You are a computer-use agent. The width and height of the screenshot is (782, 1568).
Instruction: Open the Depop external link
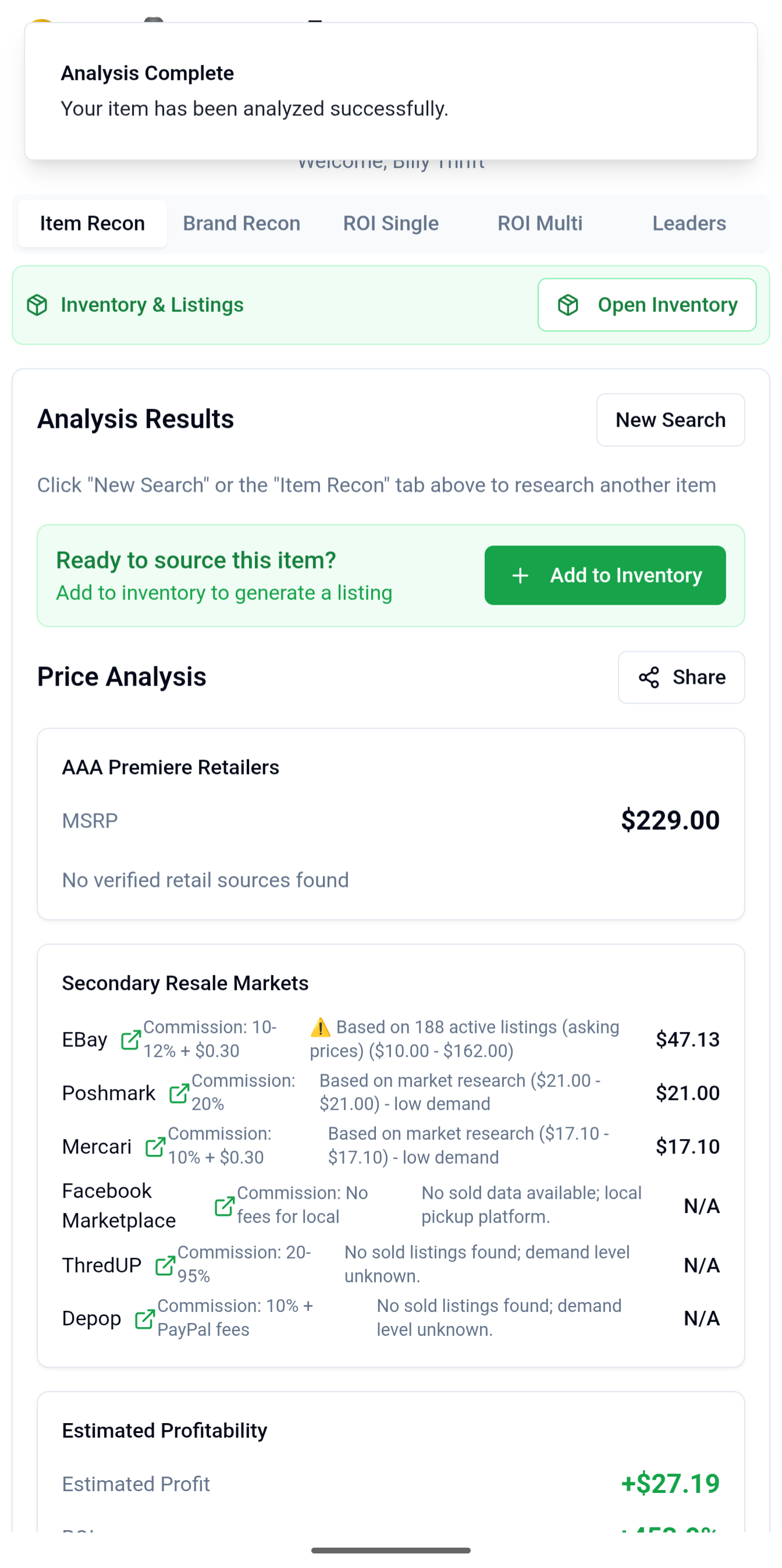click(x=144, y=1318)
